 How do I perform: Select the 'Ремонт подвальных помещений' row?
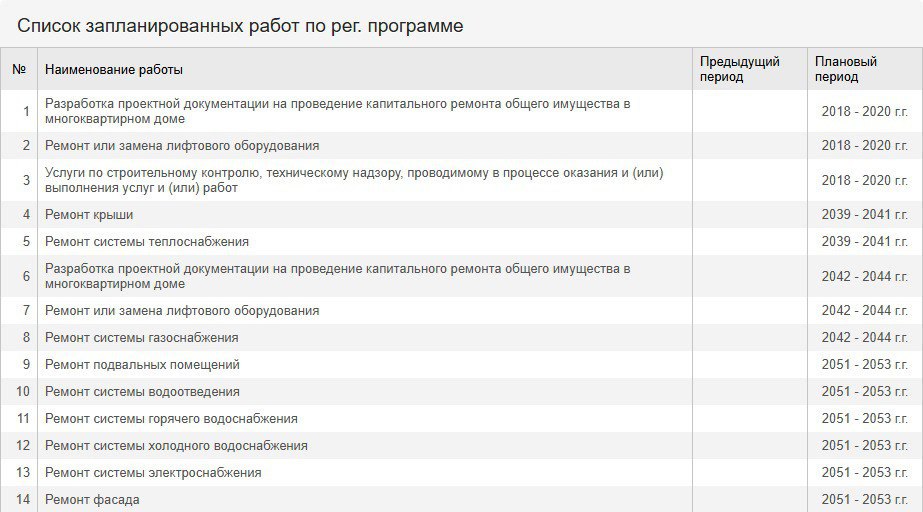click(x=462, y=365)
